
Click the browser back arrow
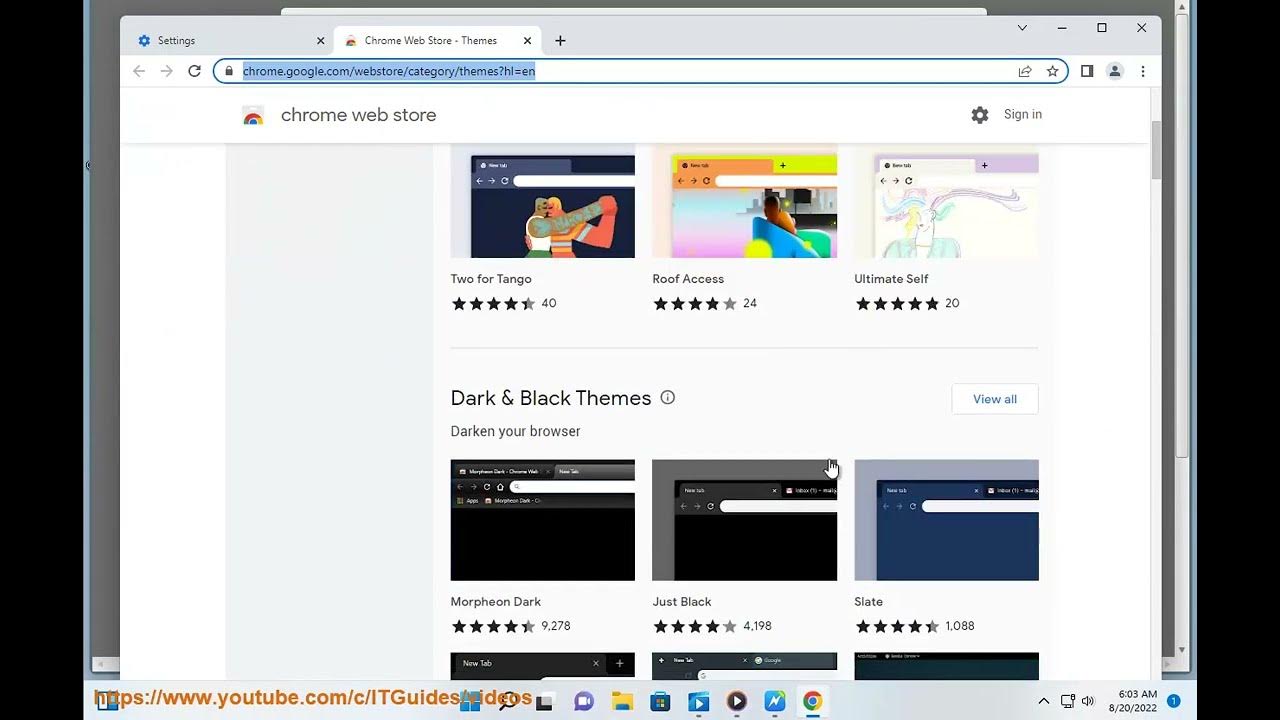tap(139, 71)
